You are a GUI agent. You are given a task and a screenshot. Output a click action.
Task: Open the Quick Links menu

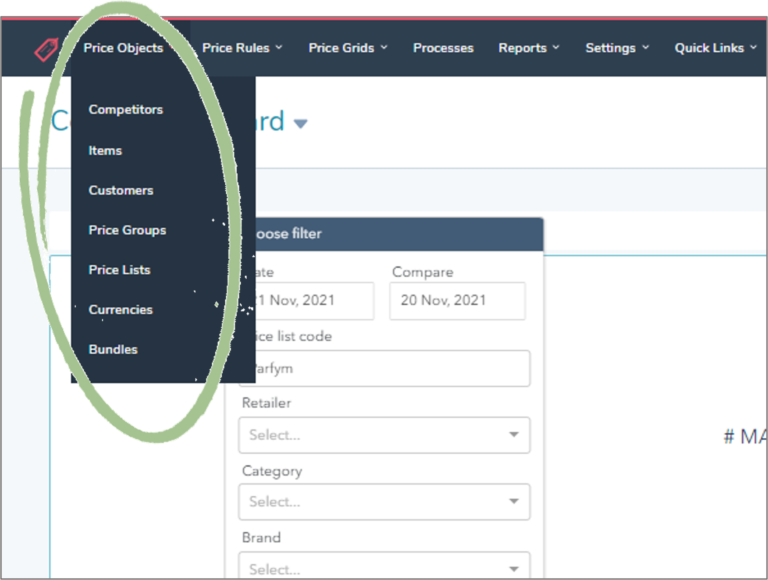(x=715, y=48)
